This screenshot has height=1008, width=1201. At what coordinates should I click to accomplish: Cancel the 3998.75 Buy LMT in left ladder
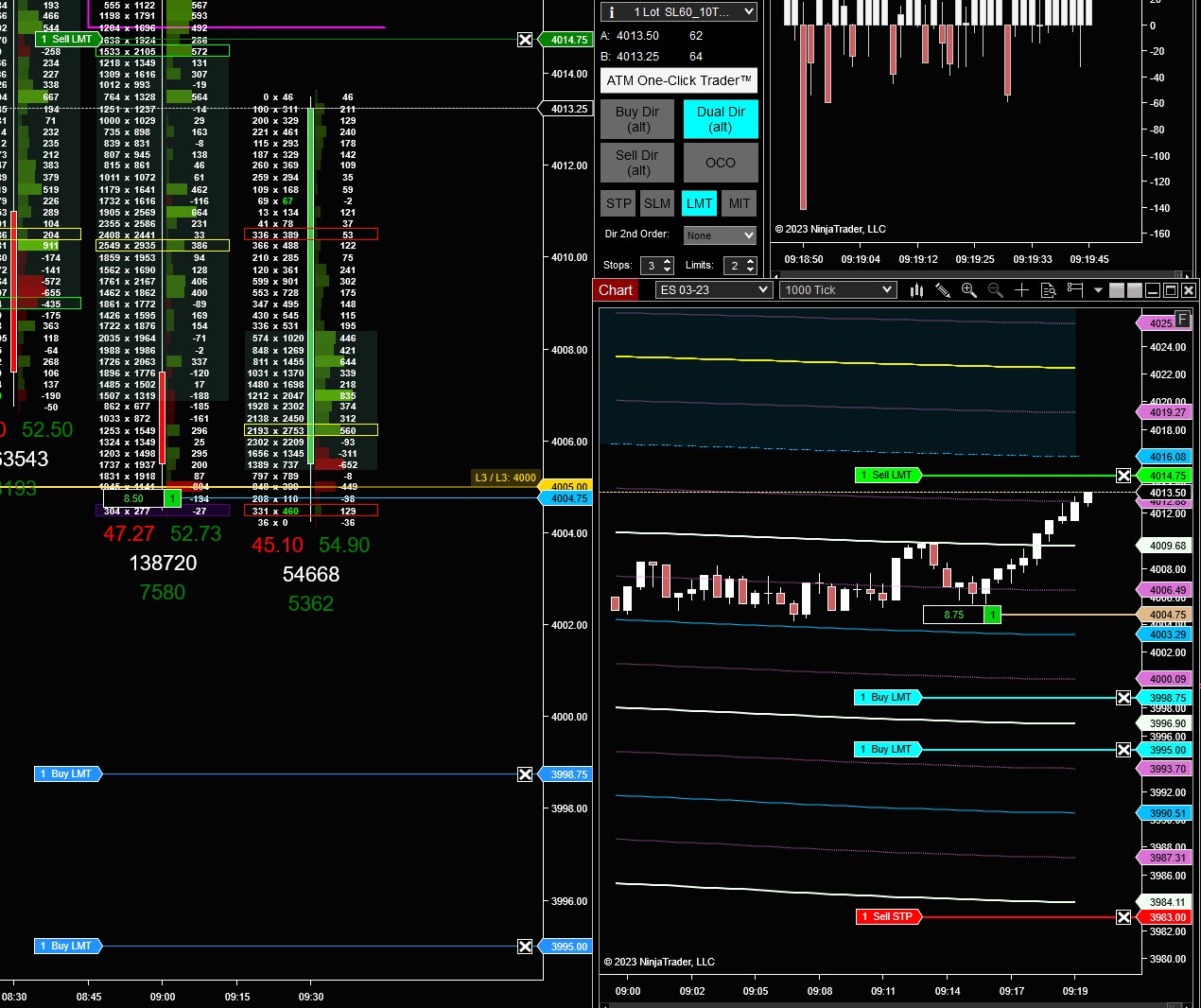[x=525, y=774]
